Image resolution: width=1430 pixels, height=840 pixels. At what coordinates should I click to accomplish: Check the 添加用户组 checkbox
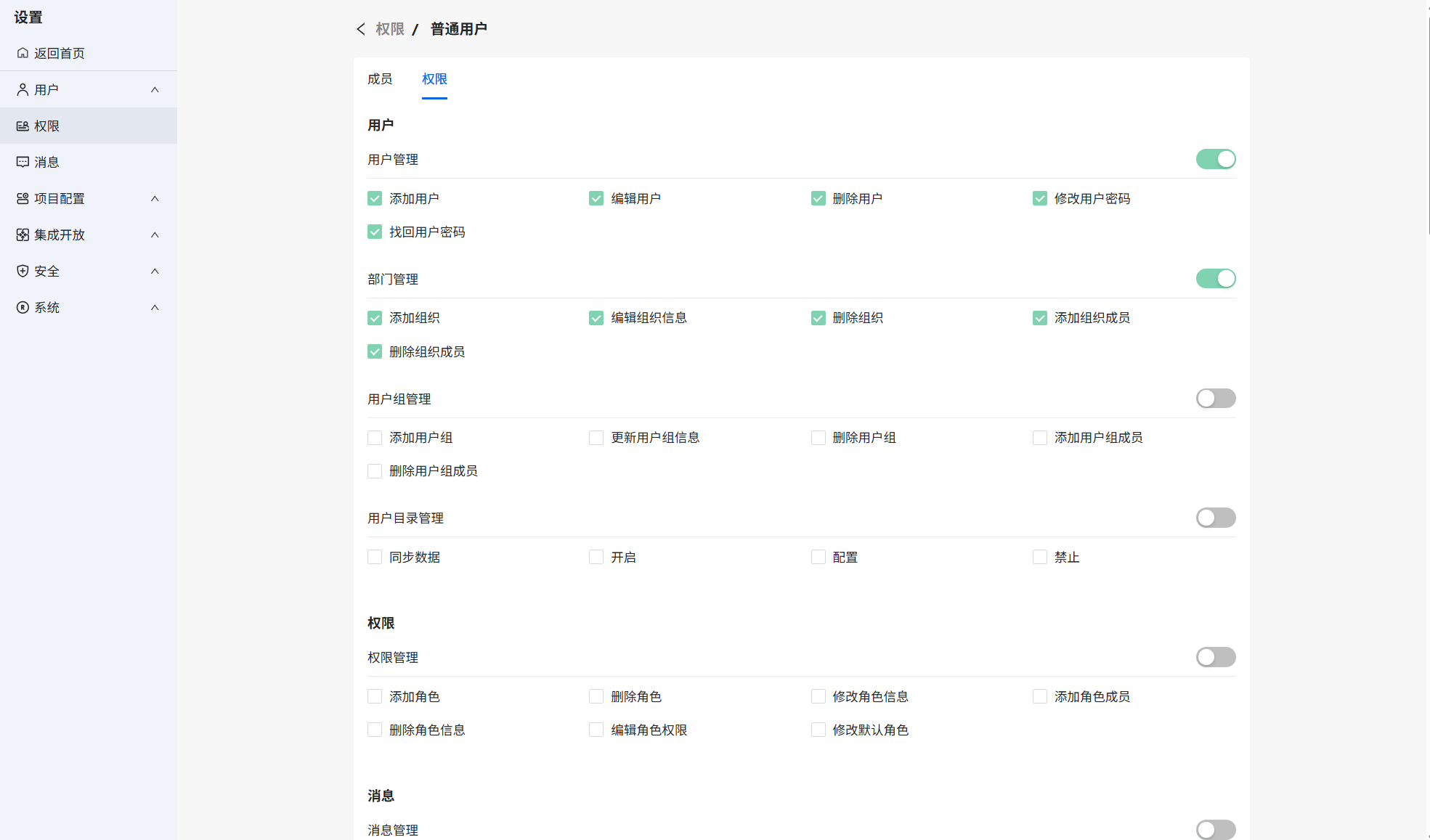tap(375, 438)
